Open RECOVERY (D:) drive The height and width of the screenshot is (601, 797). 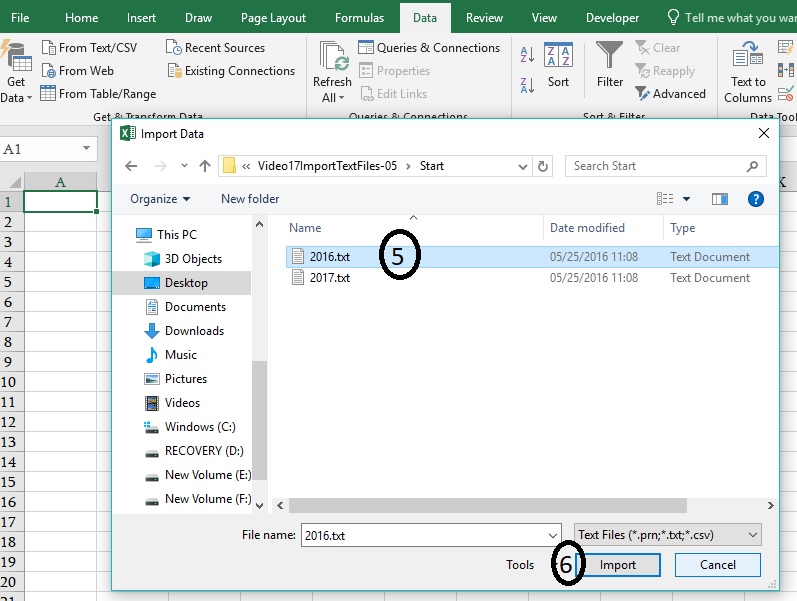tap(194, 450)
